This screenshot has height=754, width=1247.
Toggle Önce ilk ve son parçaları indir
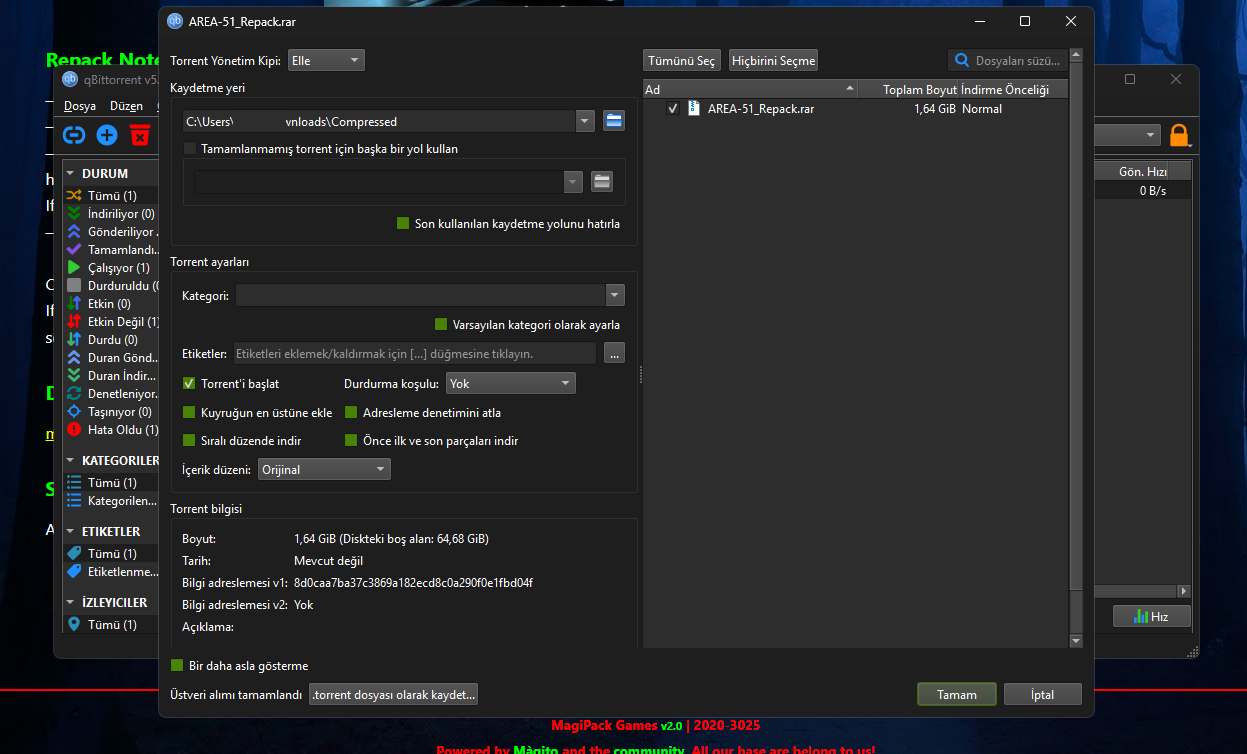click(351, 440)
